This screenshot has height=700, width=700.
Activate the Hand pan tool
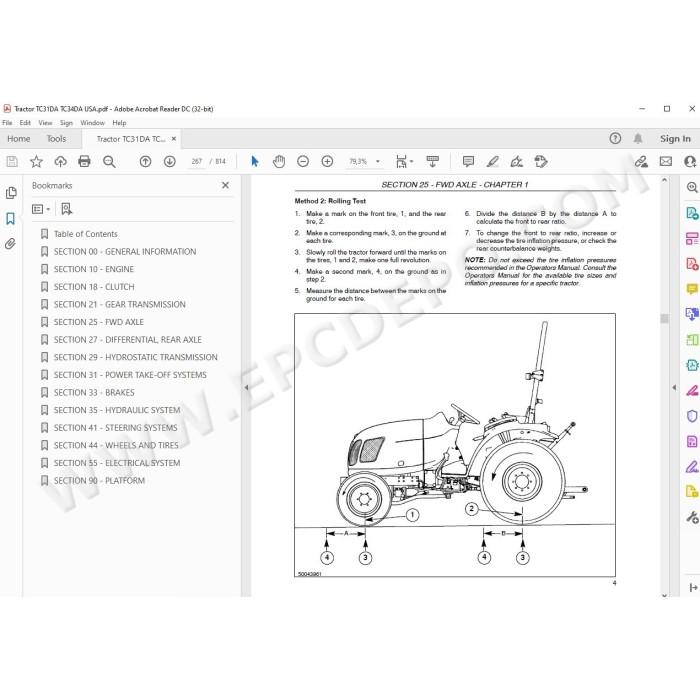point(279,161)
